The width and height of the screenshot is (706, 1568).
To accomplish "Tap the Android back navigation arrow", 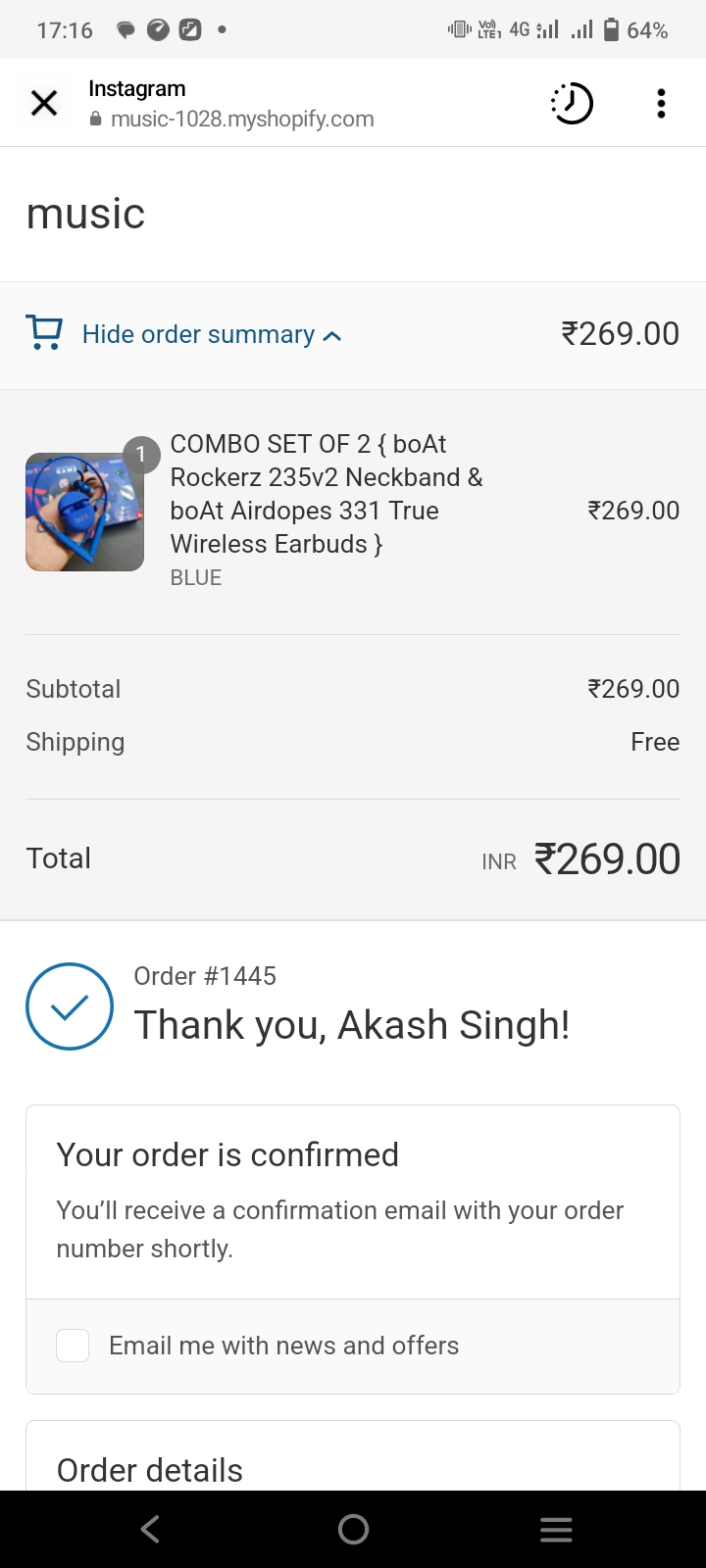I will pos(149,1529).
